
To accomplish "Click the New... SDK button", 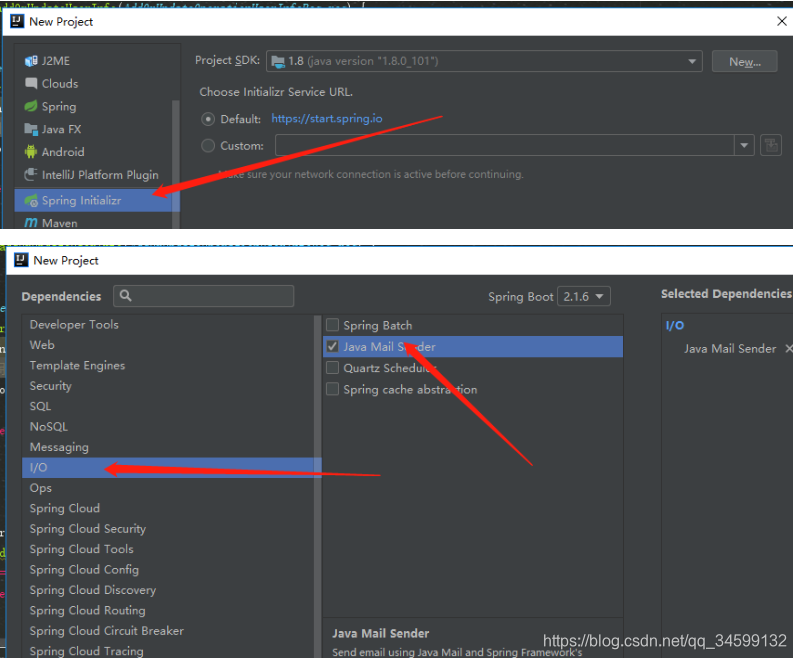I will (x=744, y=62).
